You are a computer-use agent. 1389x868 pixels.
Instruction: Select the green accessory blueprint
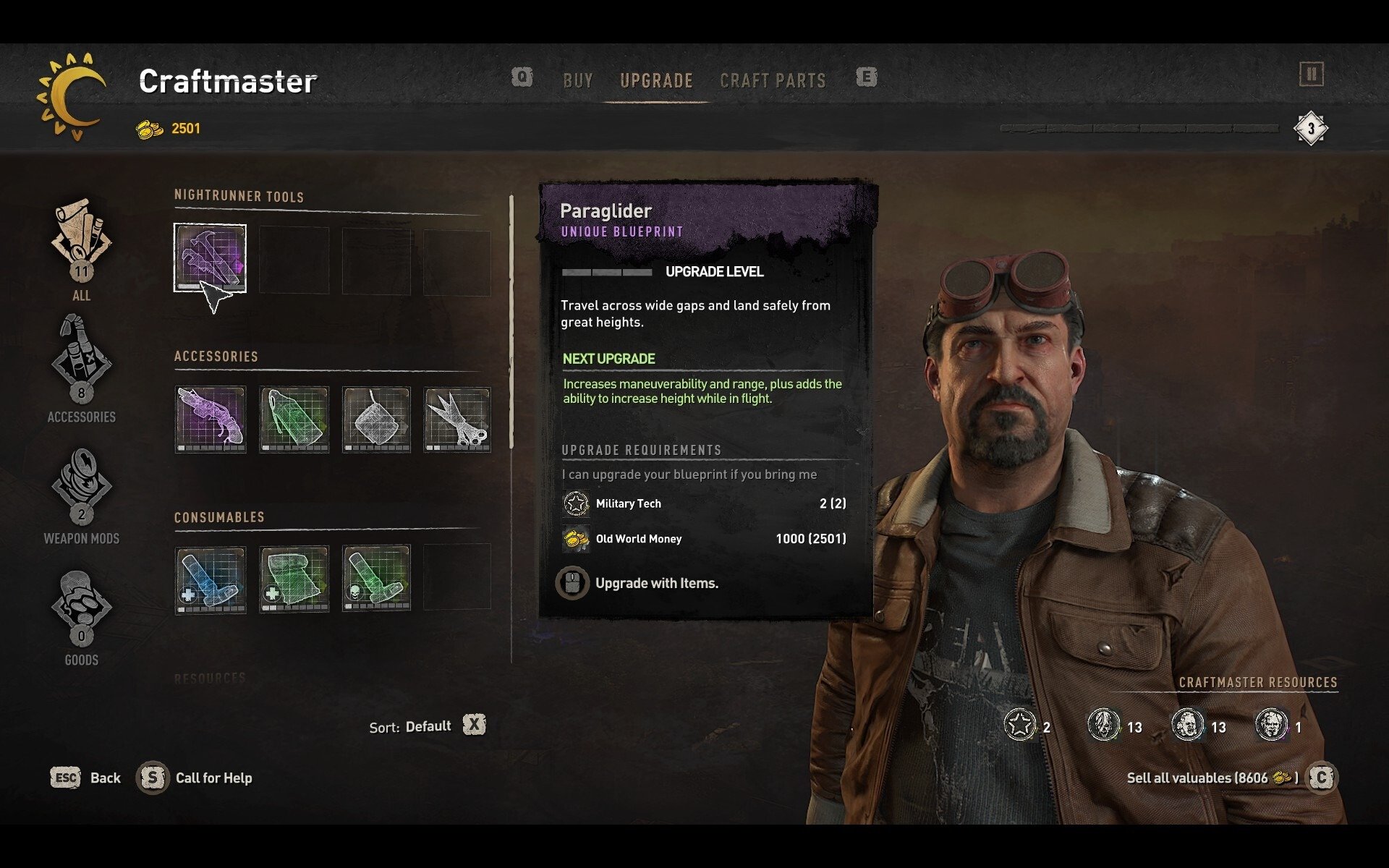pos(294,420)
